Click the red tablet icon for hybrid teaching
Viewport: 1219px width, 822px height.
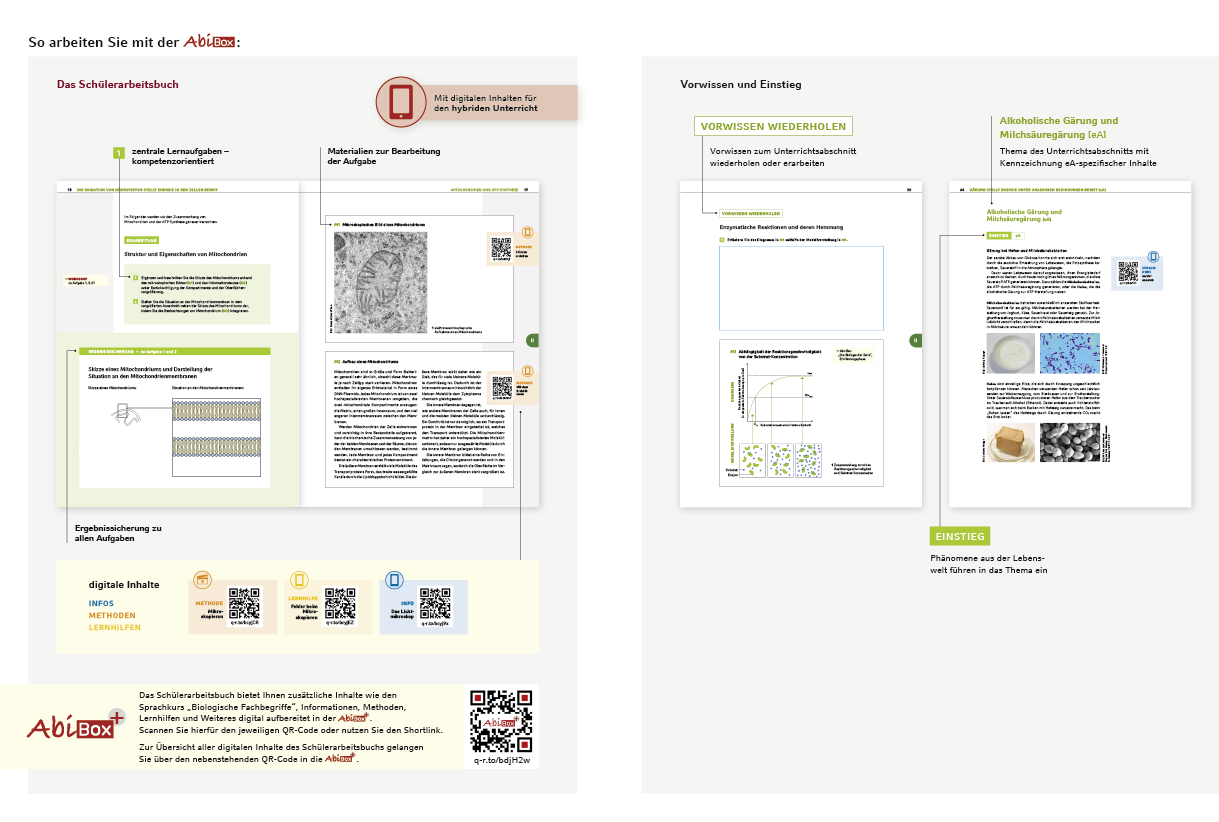[x=401, y=102]
